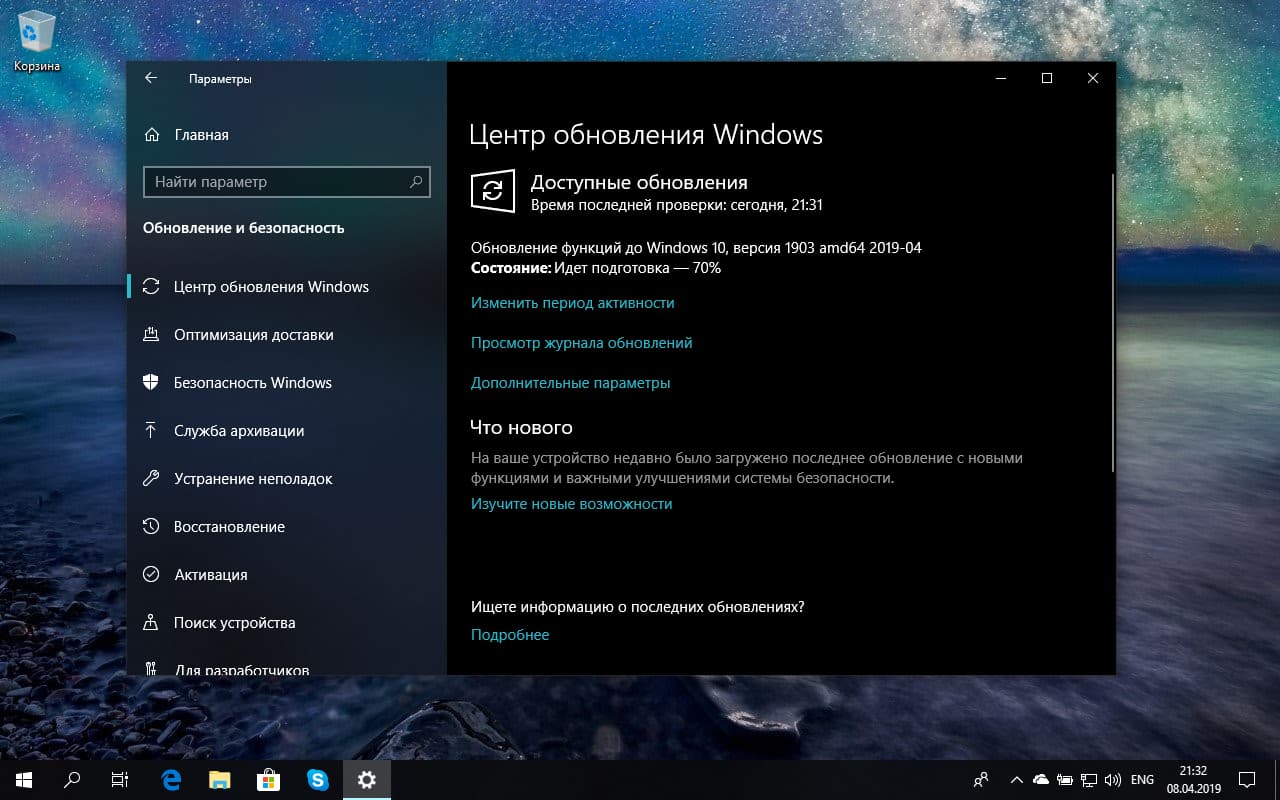Launch Skype from the taskbar
The height and width of the screenshot is (800, 1280).
318,780
